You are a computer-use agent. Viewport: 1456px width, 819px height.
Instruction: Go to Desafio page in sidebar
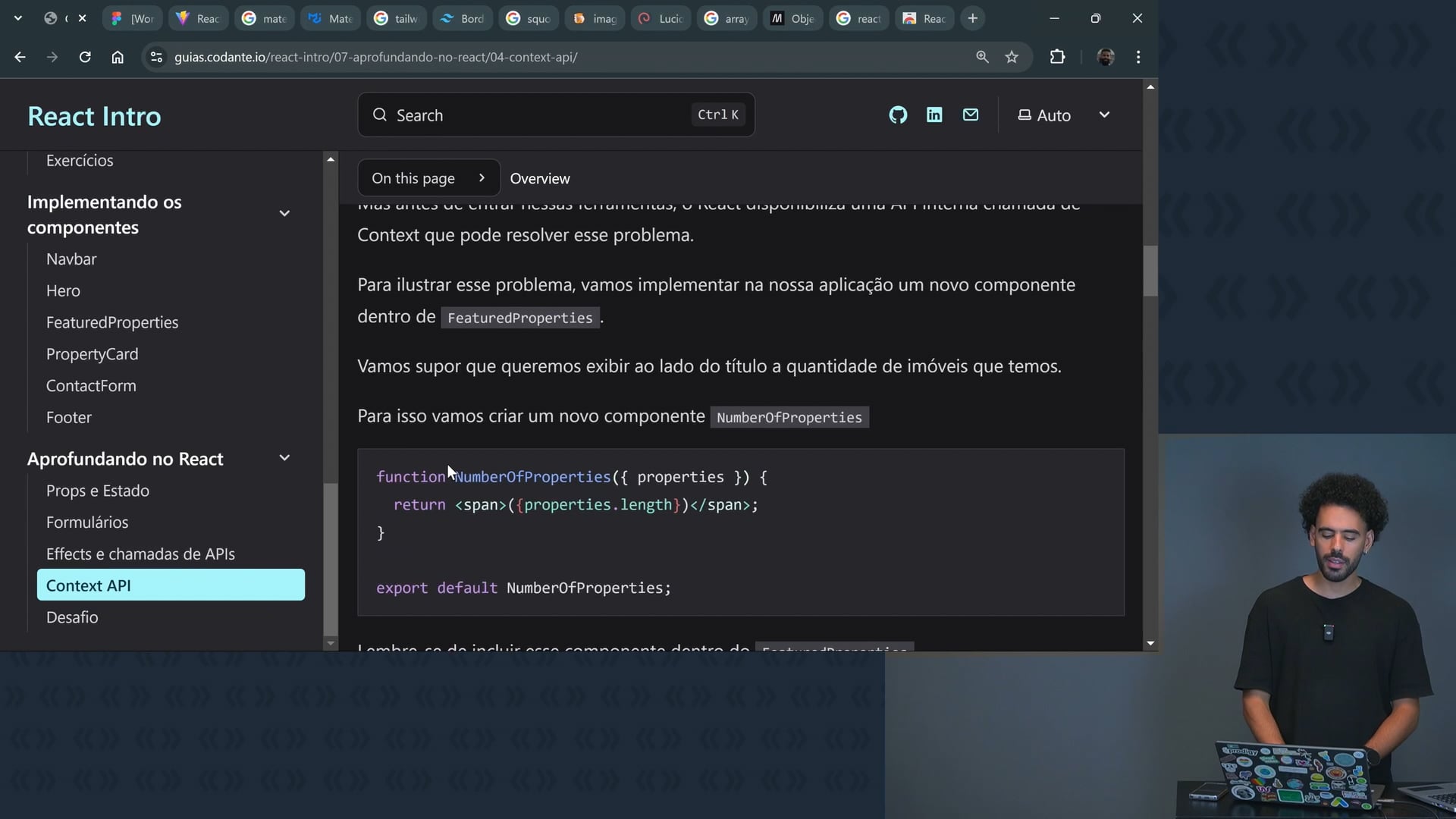(72, 617)
